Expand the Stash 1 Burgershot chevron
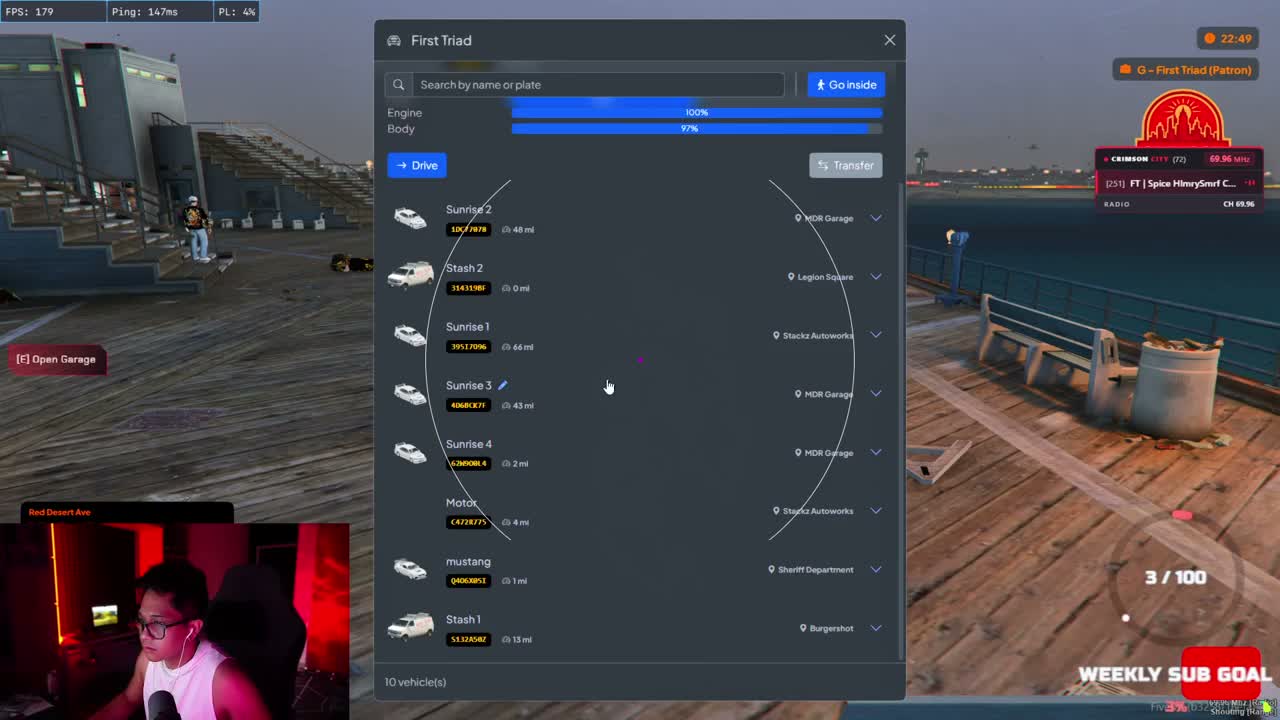Image resolution: width=1280 pixels, height=720 pixels. pos(876,628)
